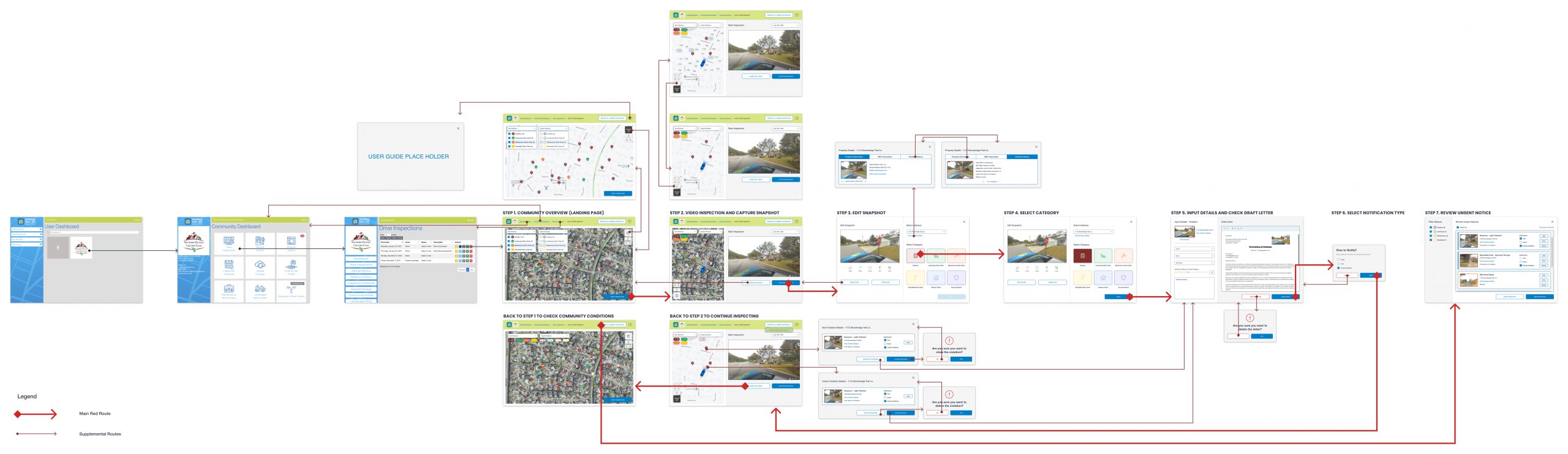Open Inspection Schedule tile on Community Dashboard
The image size is (1568, 454).
tap(229, 267)
